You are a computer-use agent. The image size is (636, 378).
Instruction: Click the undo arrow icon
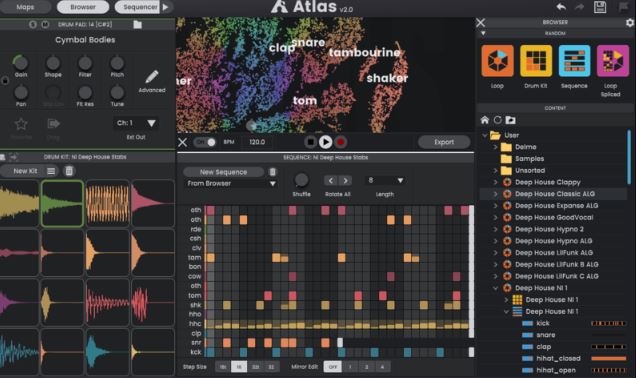click(x=561, y=7)
